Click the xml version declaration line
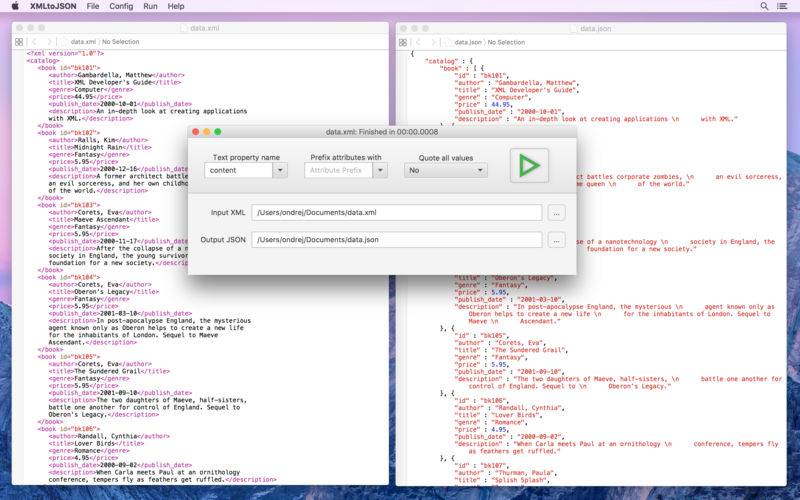 tap(65, 53)
